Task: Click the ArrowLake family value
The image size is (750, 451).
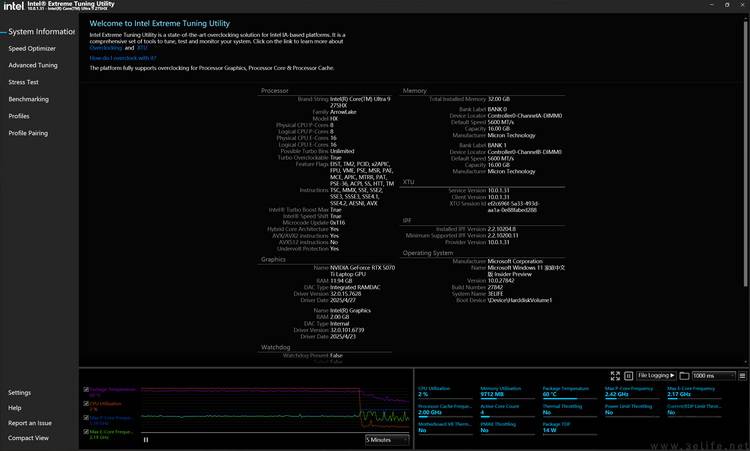Action: coord(343,112)
